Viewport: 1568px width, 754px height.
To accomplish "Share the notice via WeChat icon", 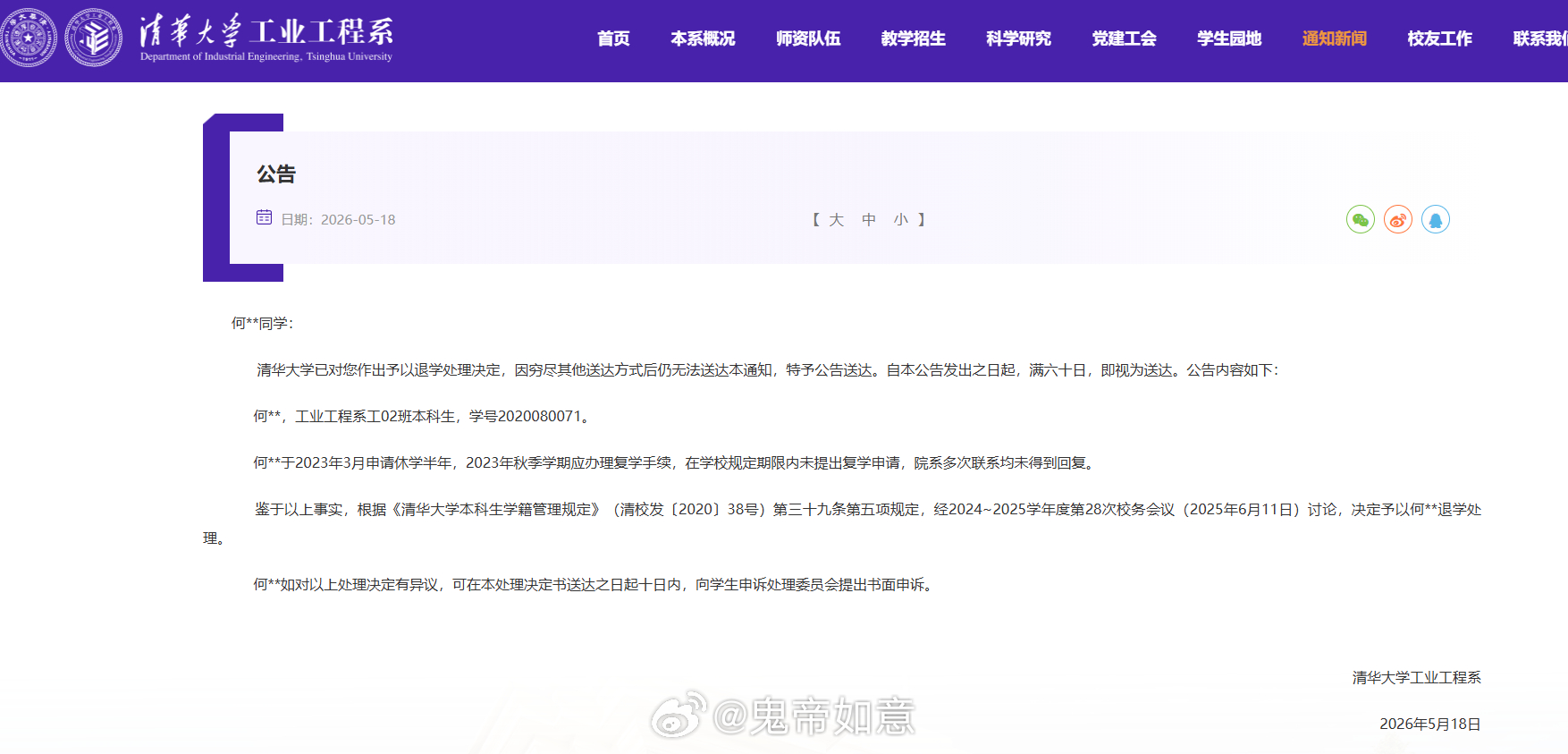I will pos(1361,219).
